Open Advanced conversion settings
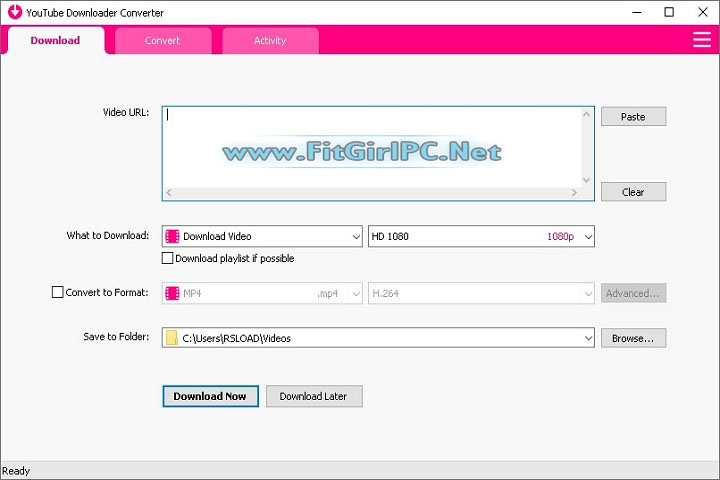 633,293
